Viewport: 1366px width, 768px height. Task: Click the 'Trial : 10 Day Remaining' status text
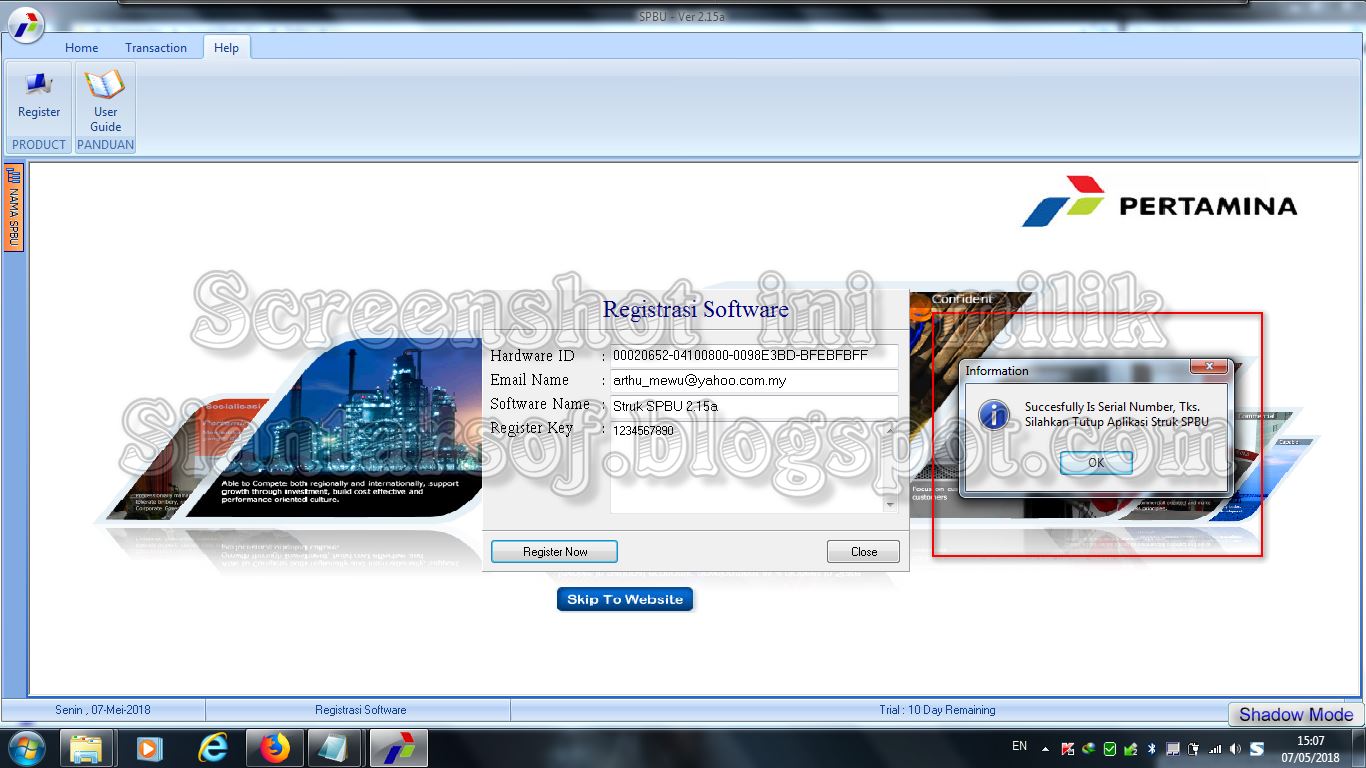click(937, 710)
